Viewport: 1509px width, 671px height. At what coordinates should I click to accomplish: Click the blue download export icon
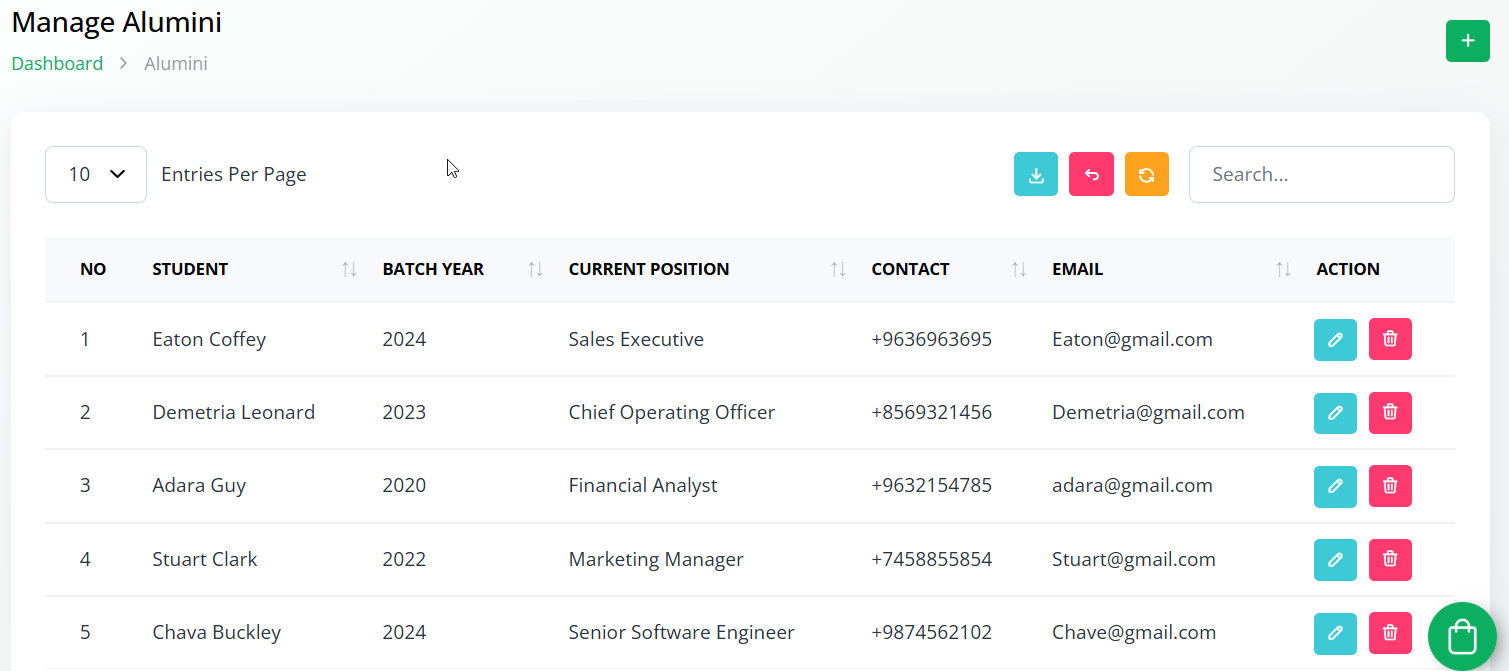(1036, 174)
